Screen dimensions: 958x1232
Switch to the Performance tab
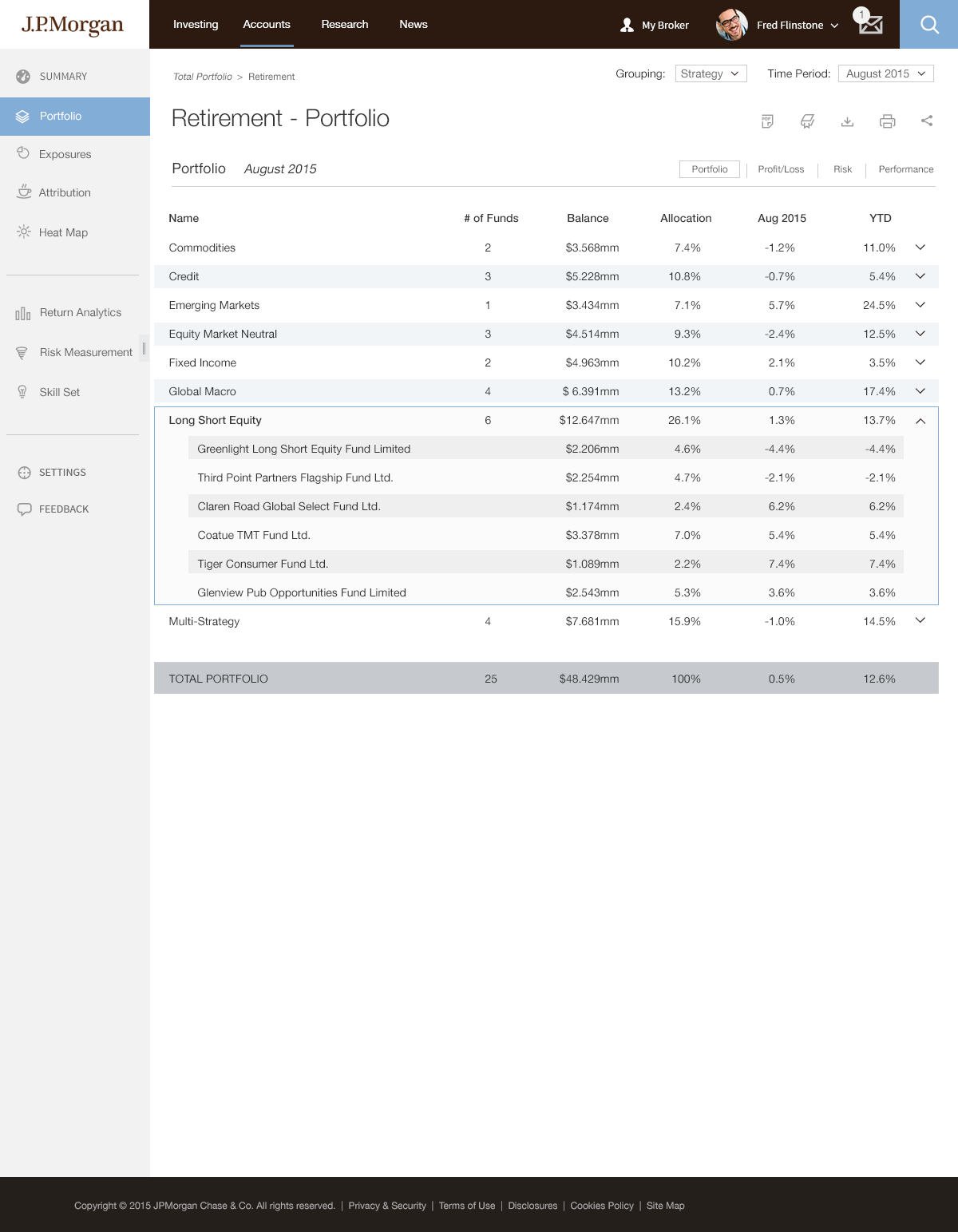coord(906,169)
